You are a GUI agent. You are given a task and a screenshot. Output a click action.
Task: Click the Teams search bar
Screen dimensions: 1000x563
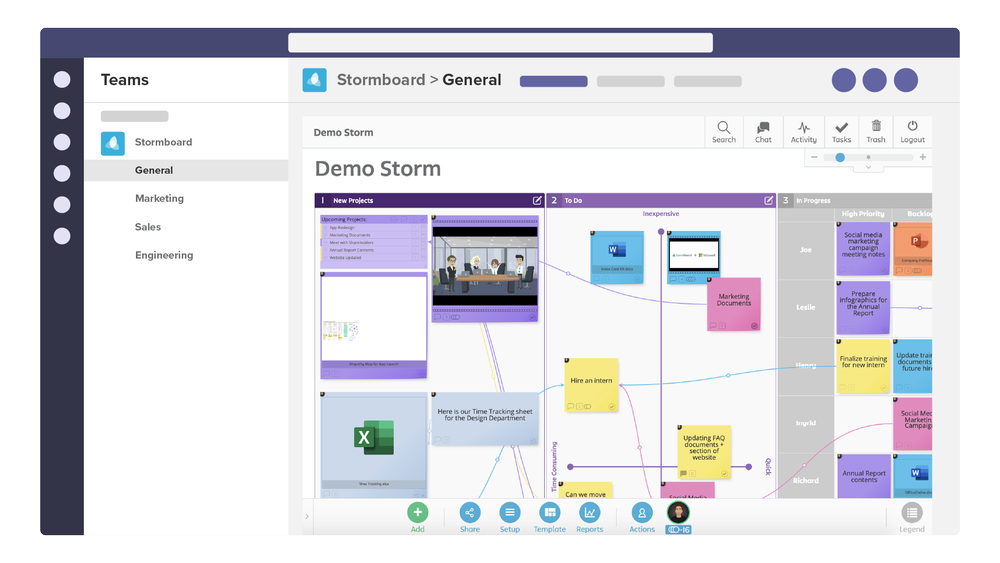tap(501, 43)
